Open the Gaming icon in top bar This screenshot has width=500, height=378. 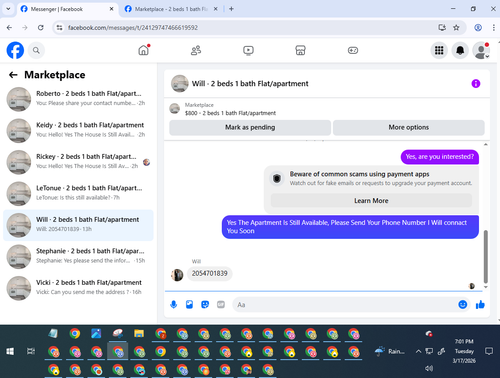(x=353, y=50)
